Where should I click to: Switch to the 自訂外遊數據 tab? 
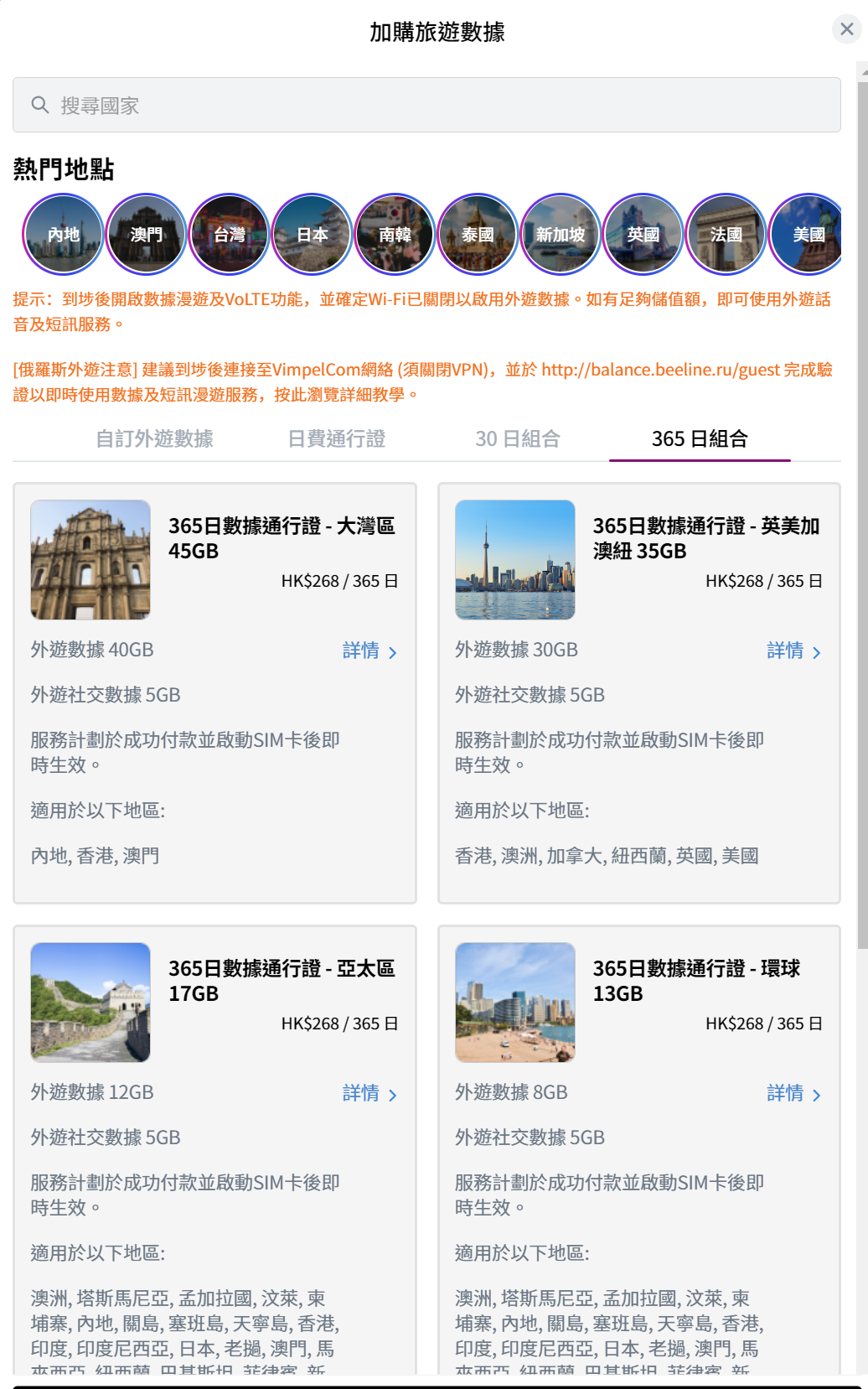[x=155, y=438]
